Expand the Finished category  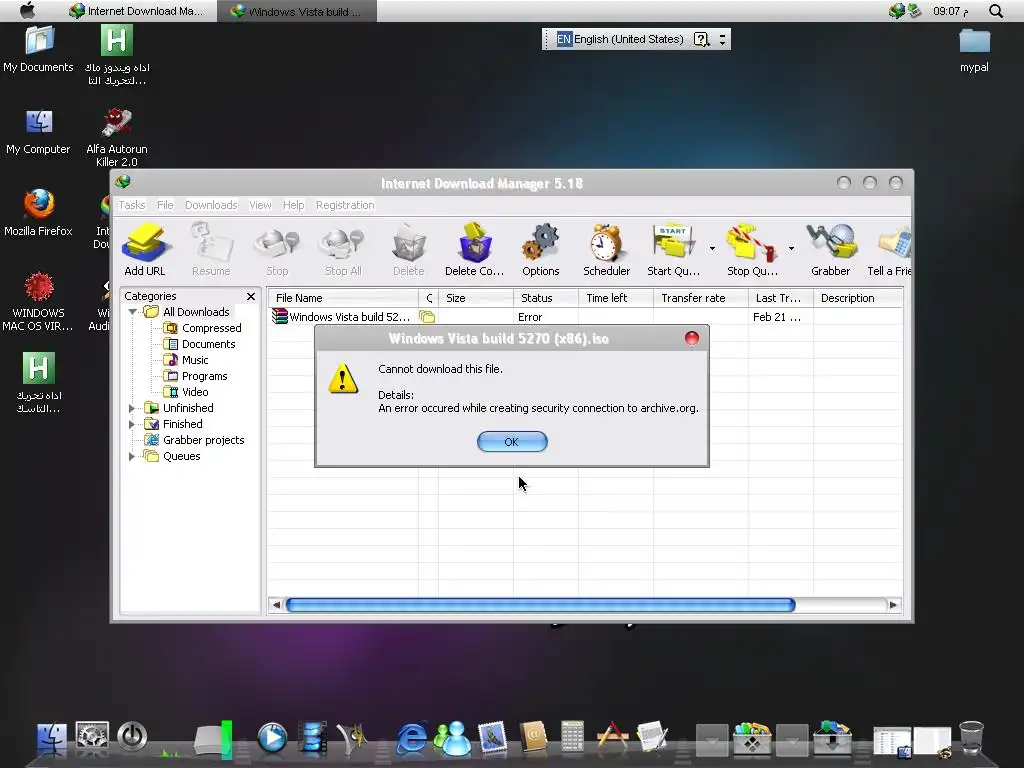click(132, 424)
